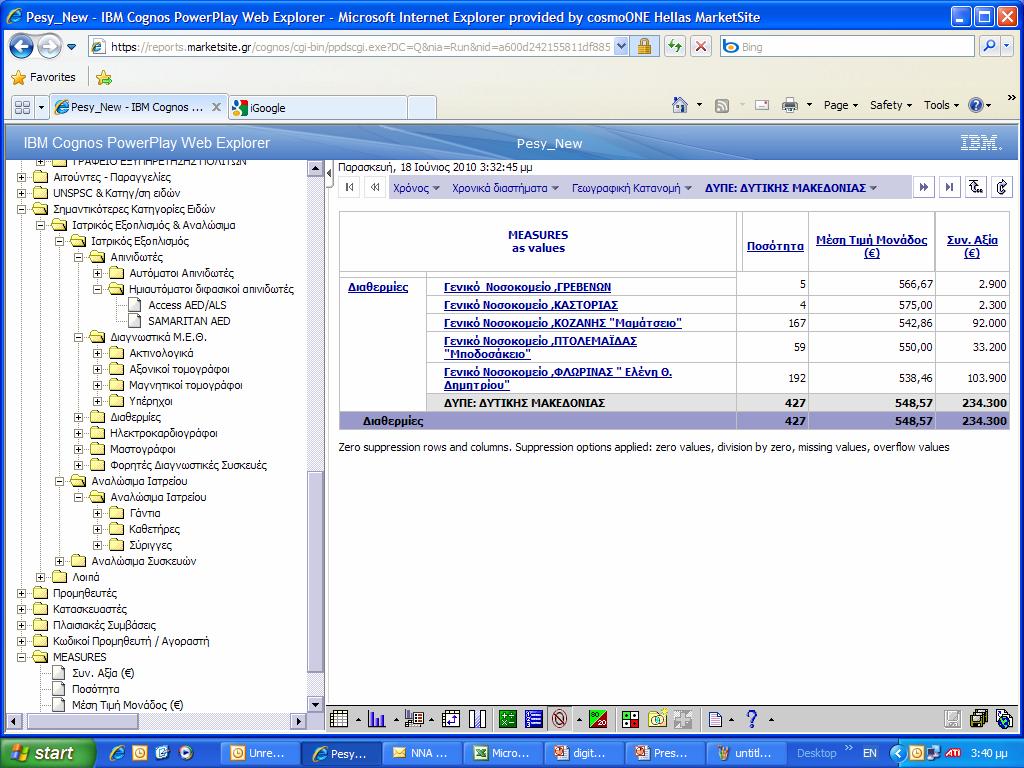The image size is (1024, 768).
Task: Open the browser Safety menu
Action: coord(891,105)
